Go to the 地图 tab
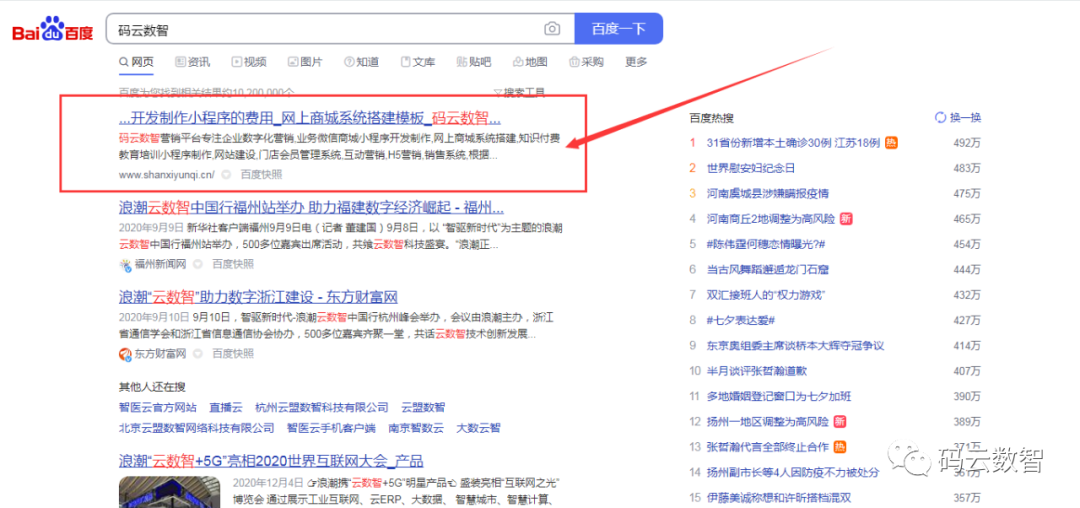The width and height of the screenshot is (1080, 508). (530, 62)
